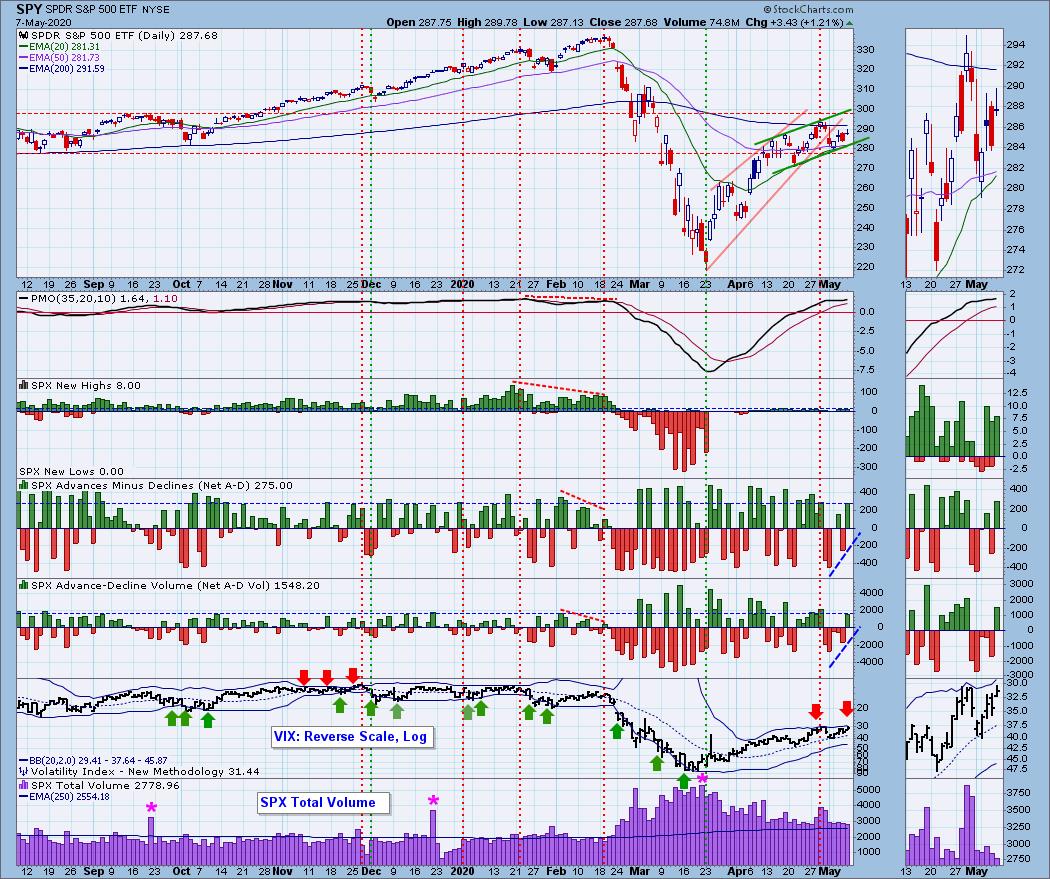Click the Net A-D Vol 1548.20 indicator label
This screenshot has width=1050, height=879.
[175, 585]
